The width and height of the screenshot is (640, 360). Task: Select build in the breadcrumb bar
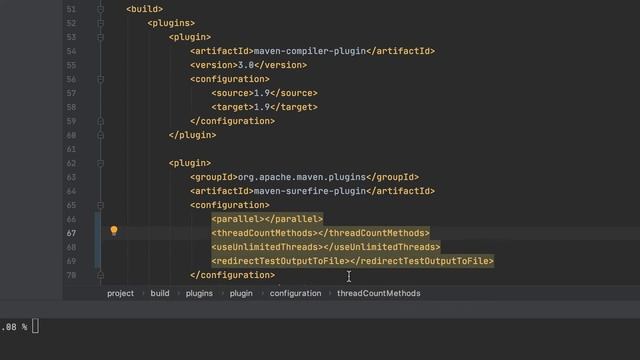(160, 293)
